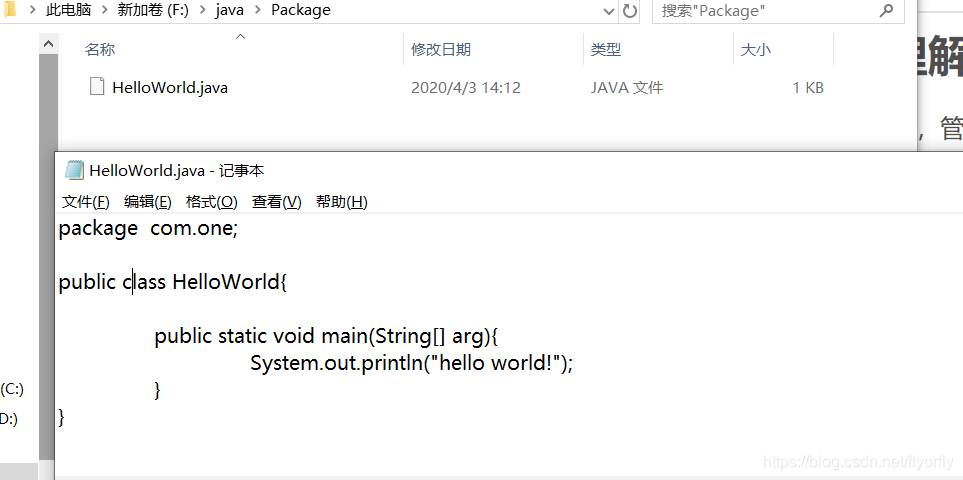Image resolution: width=963 pixels, height=480 pixels.
Task: Focus the 搜索"Package" search field
Action: [778, 10]
